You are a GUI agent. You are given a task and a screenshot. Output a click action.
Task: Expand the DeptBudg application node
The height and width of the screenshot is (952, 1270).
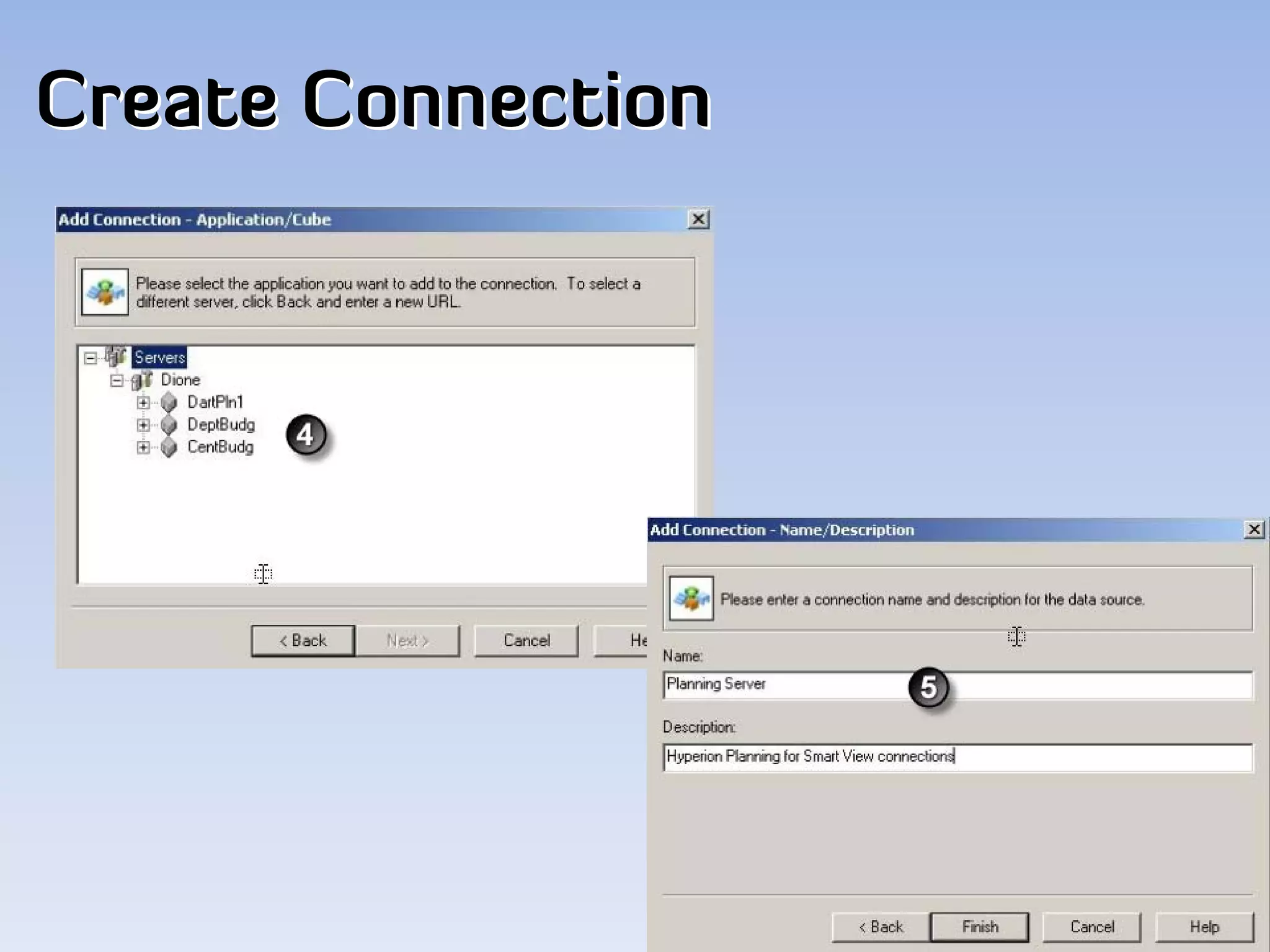point(143,425)
